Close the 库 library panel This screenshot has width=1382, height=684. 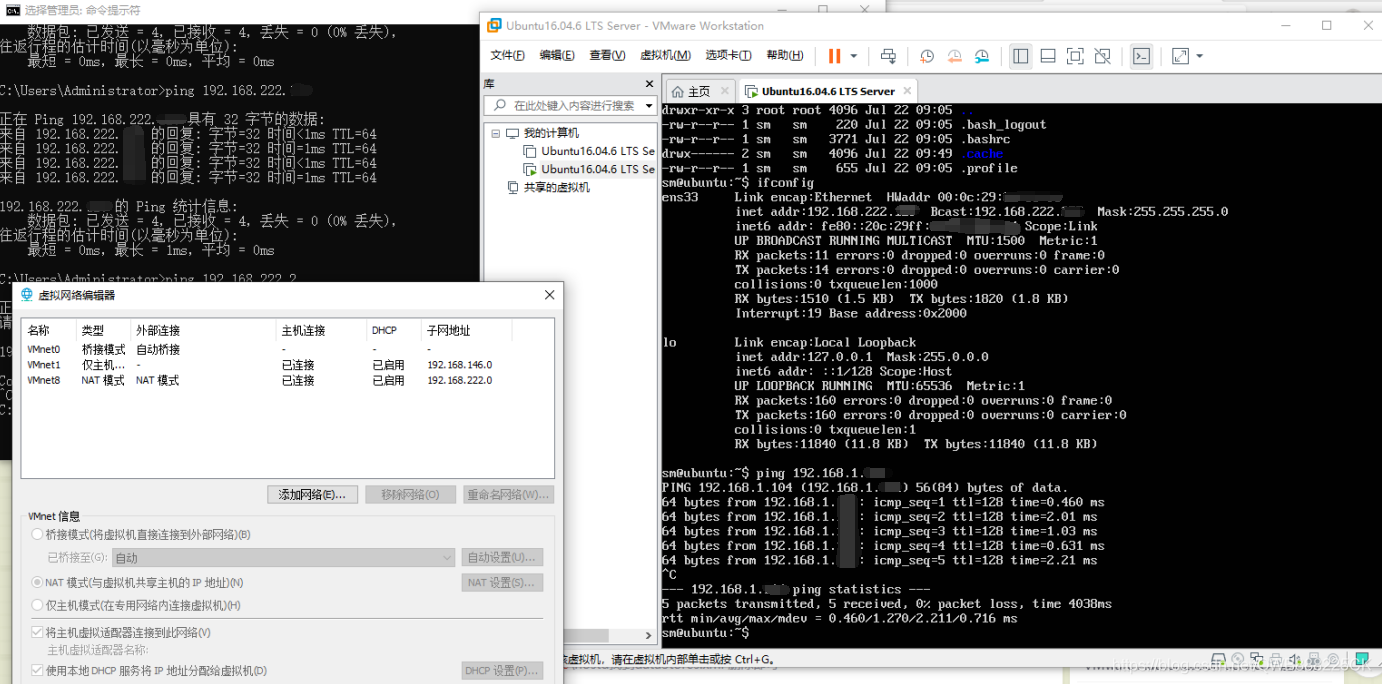(649, 84)
